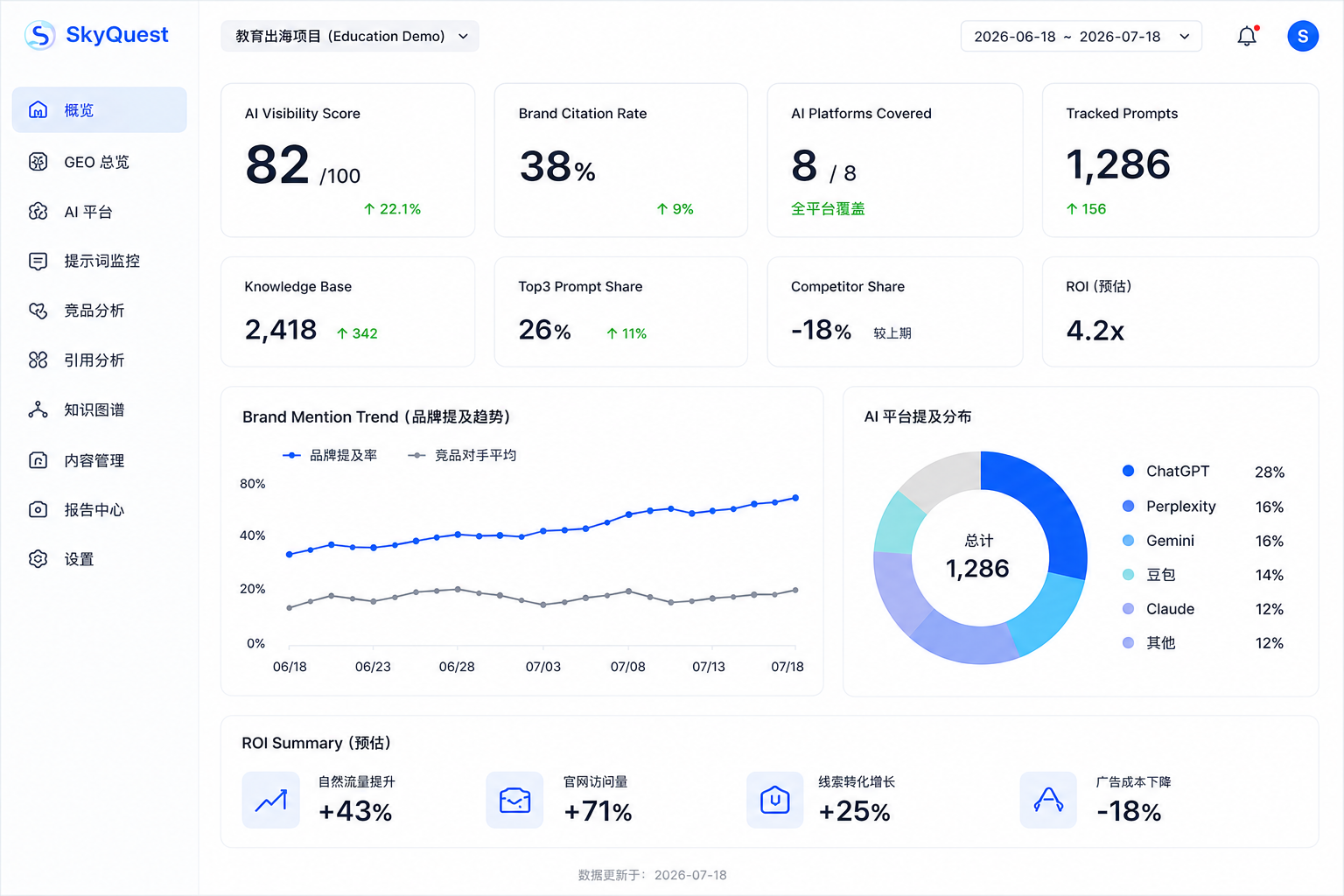Go to 概览 menu item
This screenshot has height=896, width=1344.
[x=99, y=110]
